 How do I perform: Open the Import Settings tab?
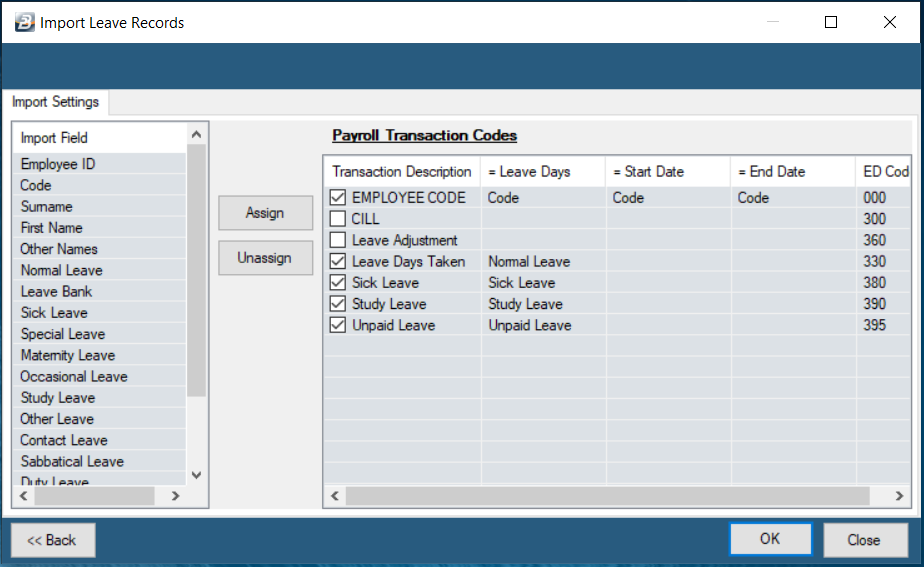(x=55, y=102)
